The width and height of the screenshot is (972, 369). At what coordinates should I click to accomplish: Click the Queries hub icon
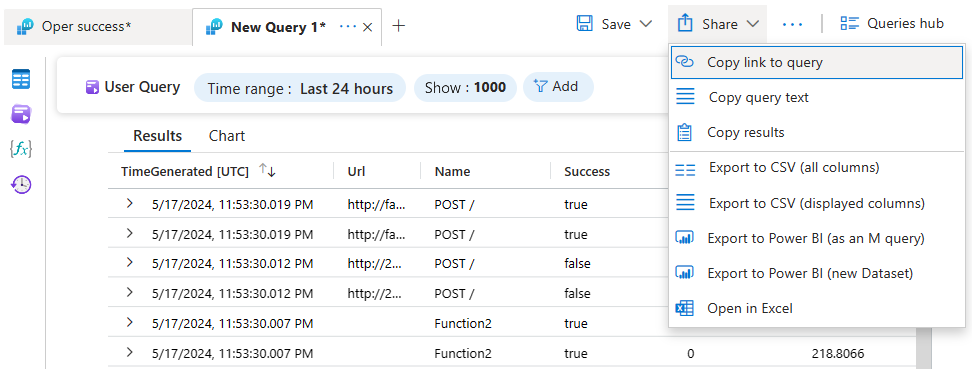(x=849, y=24)
